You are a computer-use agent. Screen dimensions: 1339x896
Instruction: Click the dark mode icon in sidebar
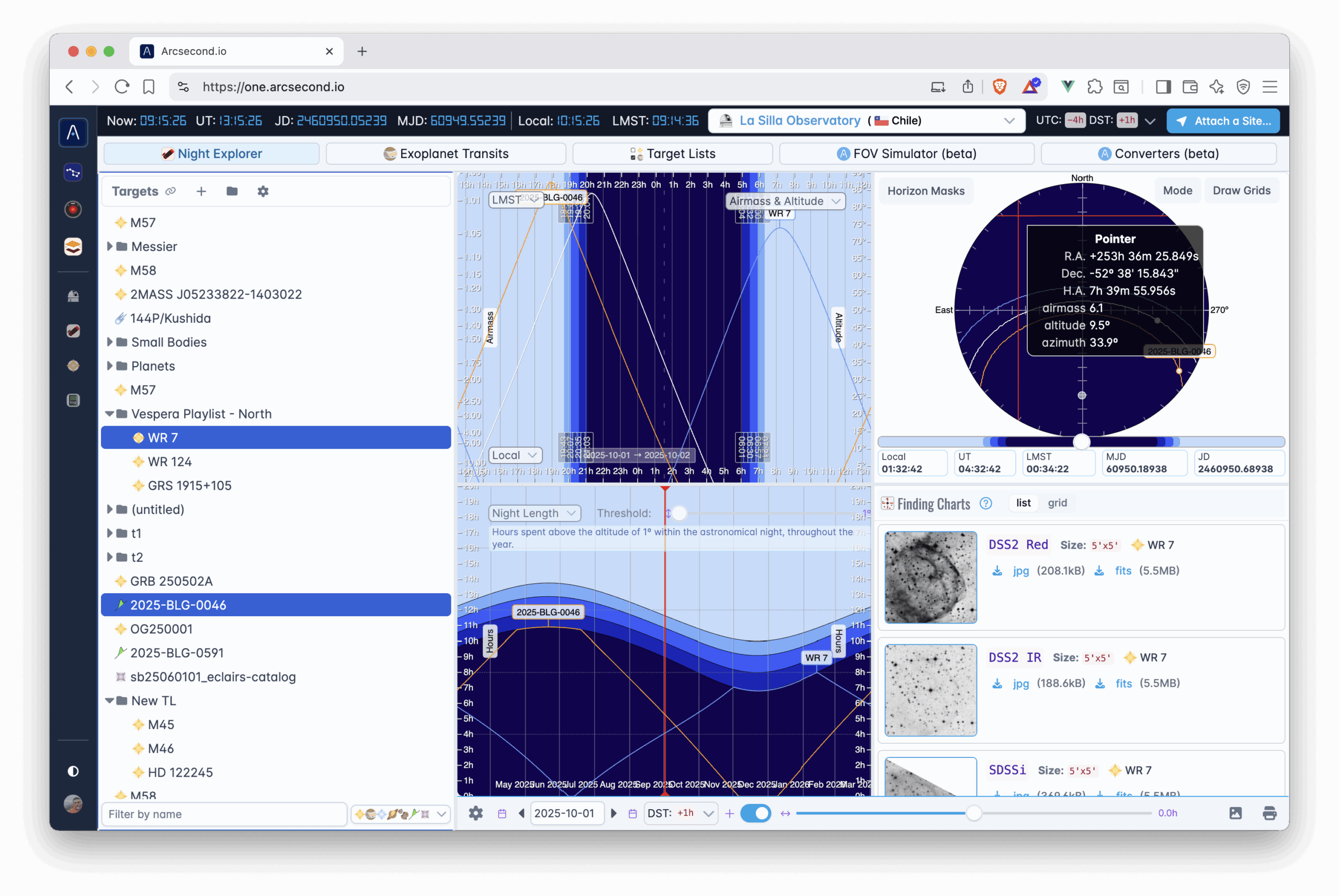tap(73, 772)
